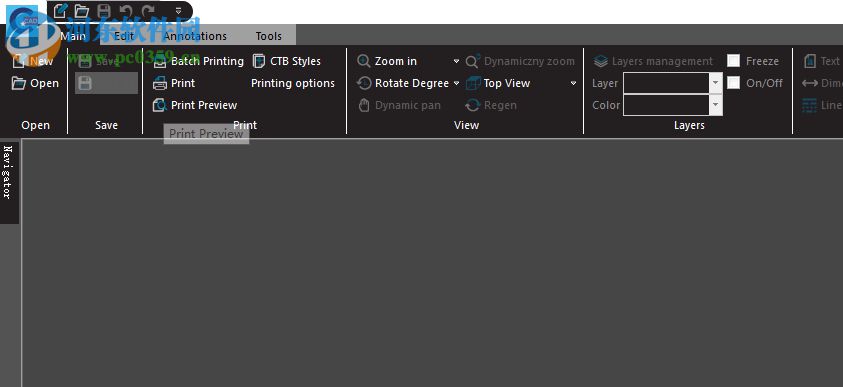Activate the Dynamic pan hand tool

399,105
